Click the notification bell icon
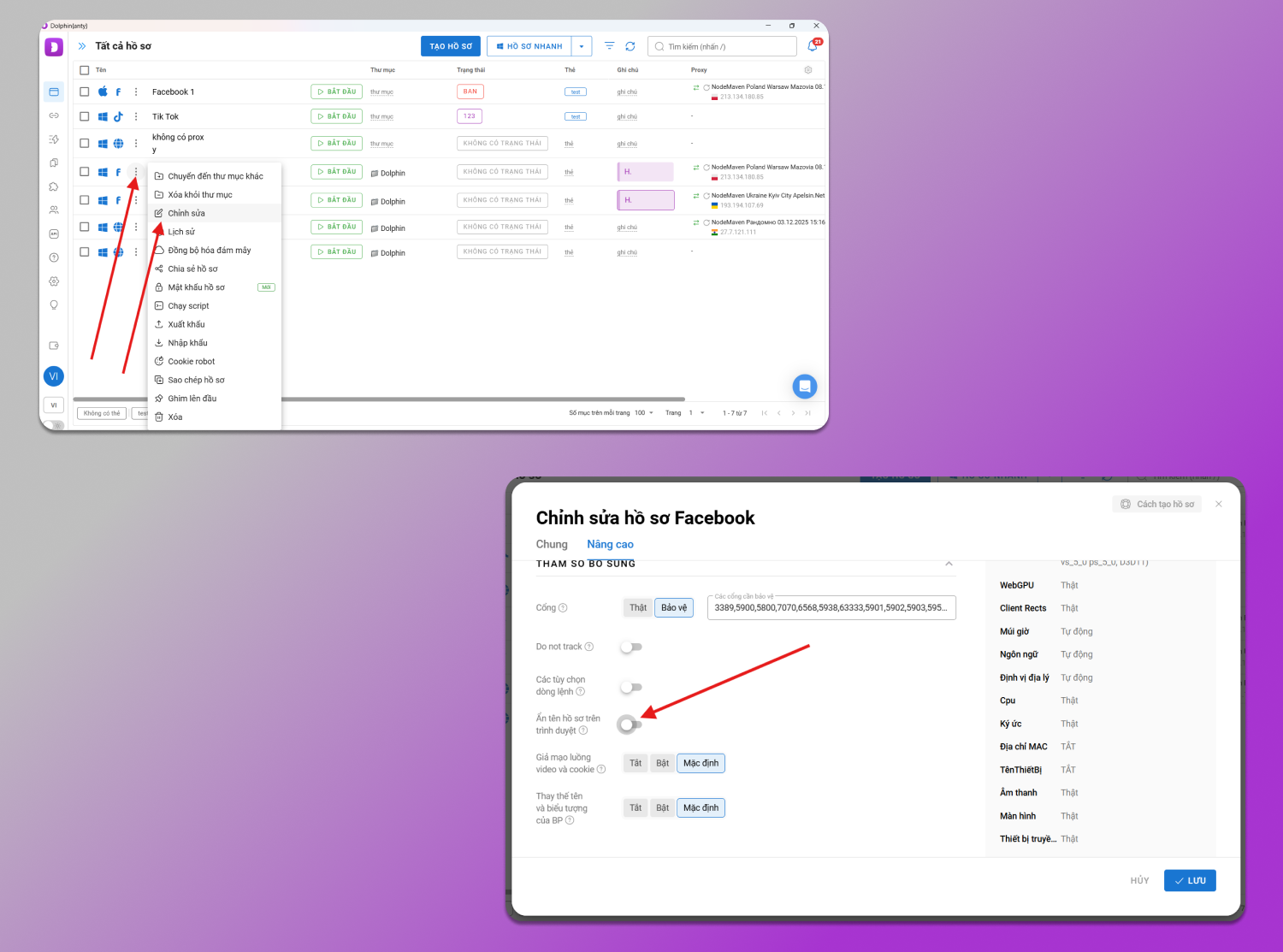This screenshot has height=952, width=1283. click(813, 46)
